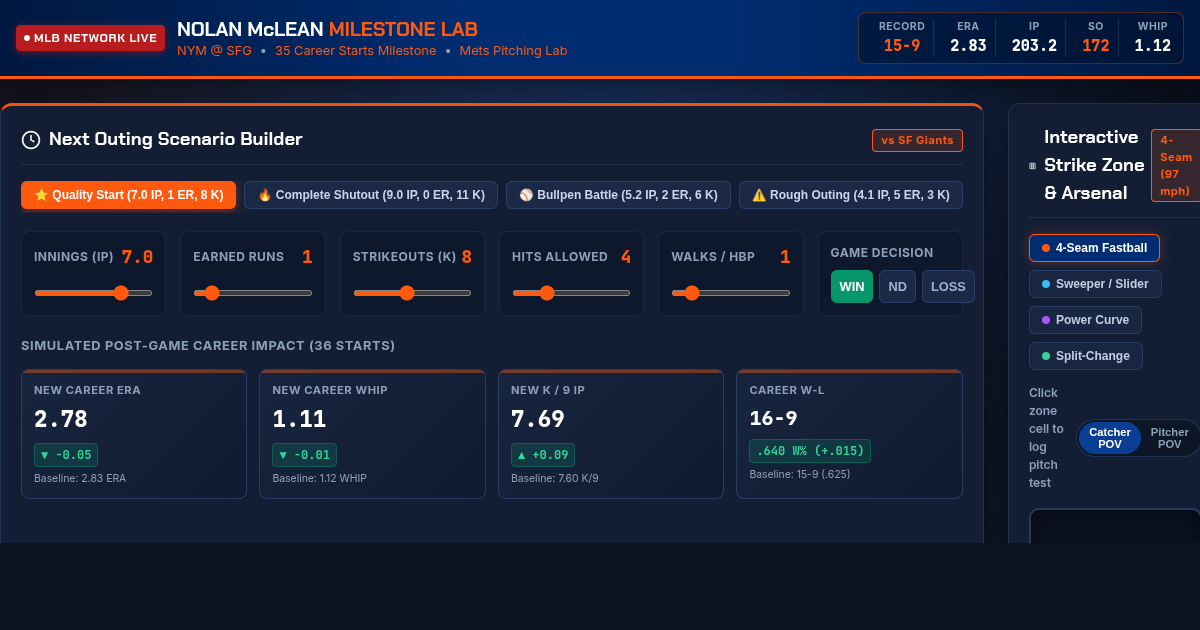Switch to Catcher POV view
Image resolution: width=1200 pixels, height=630 pixels.
pyautogui.click(x=1110, y=438)
